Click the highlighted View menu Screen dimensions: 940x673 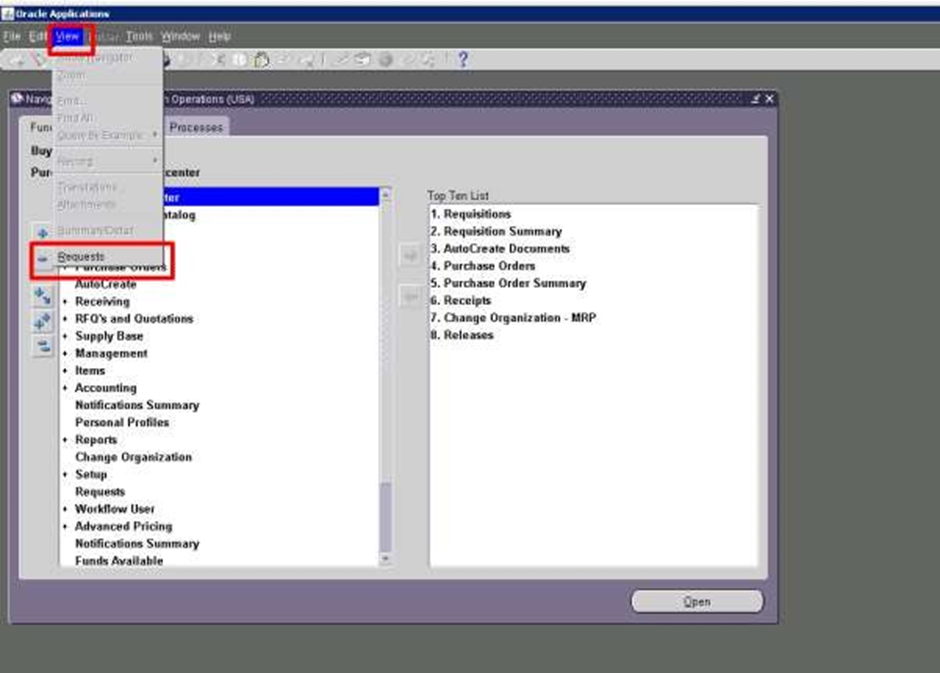tap(67, 37)
